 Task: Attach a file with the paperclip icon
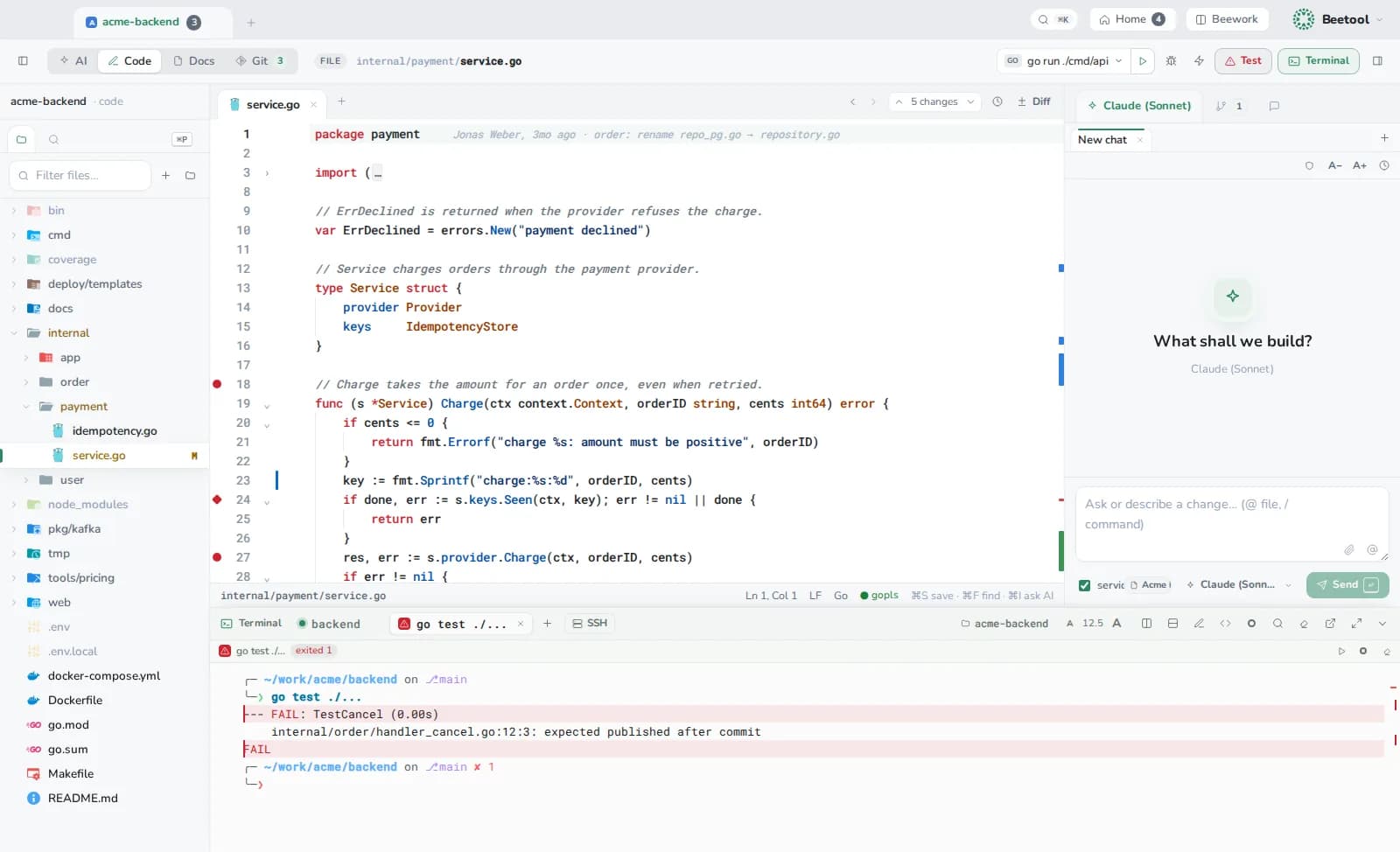[1349, 549]
